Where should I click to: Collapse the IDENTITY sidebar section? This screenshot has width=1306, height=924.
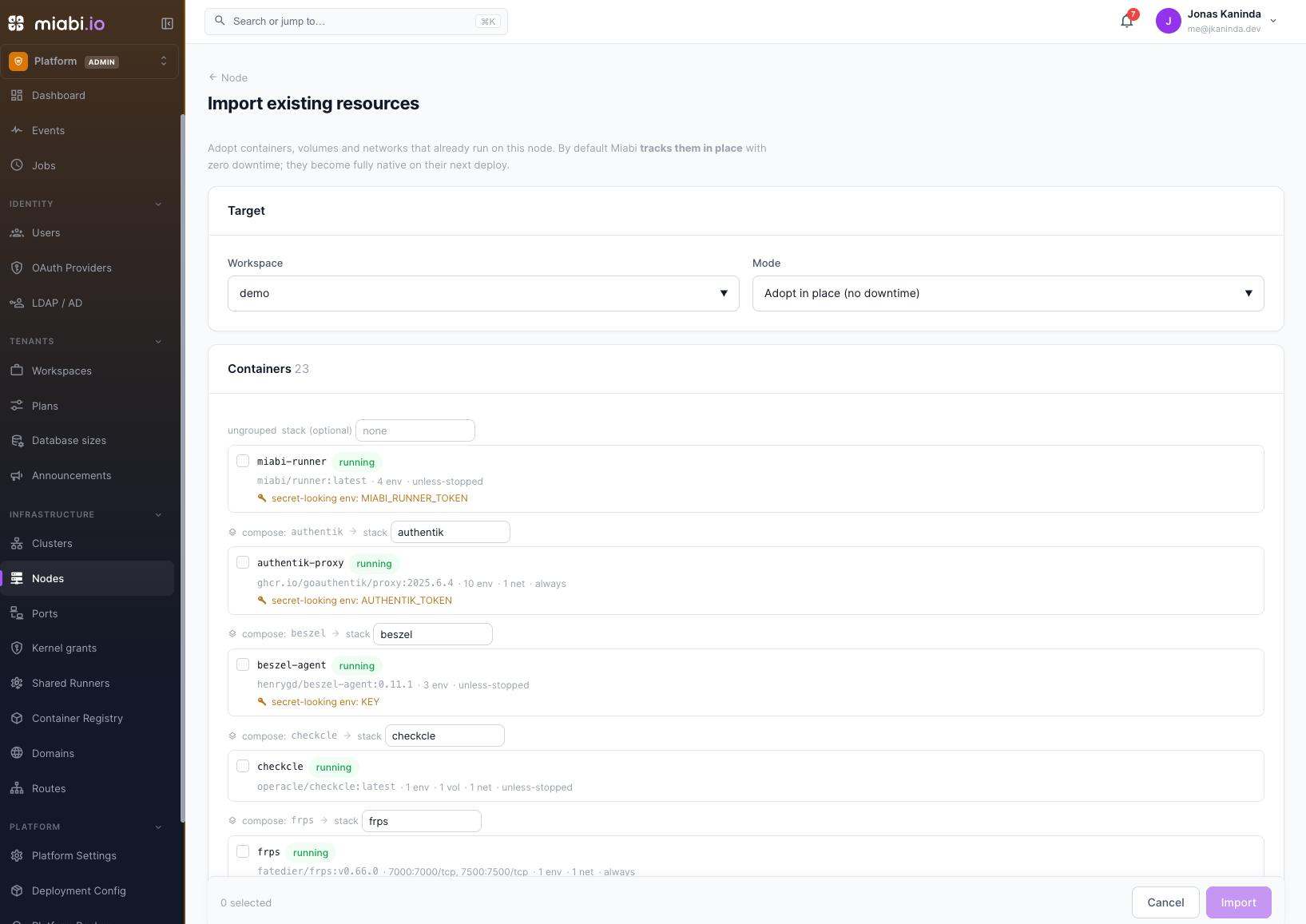(x=158, y=204)
